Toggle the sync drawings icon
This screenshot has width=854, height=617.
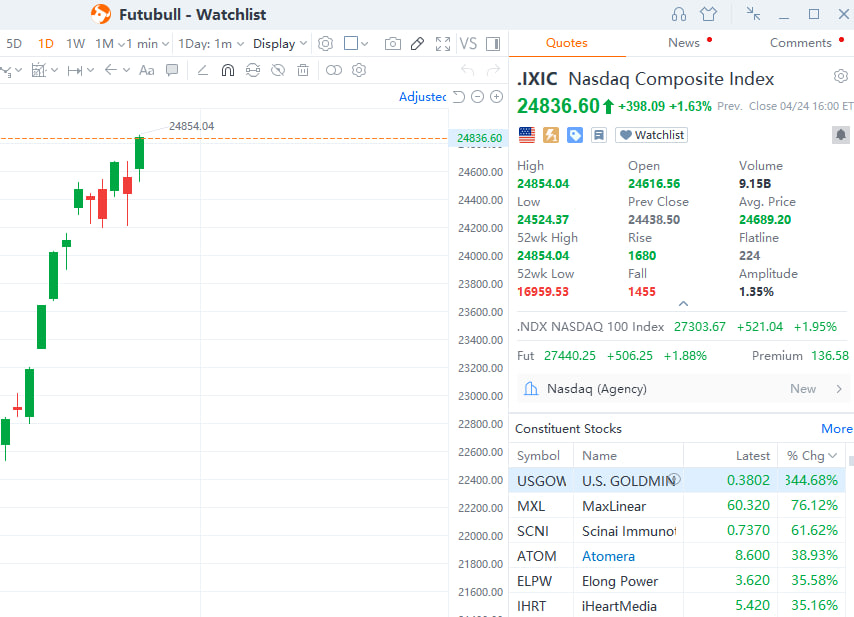253,70
